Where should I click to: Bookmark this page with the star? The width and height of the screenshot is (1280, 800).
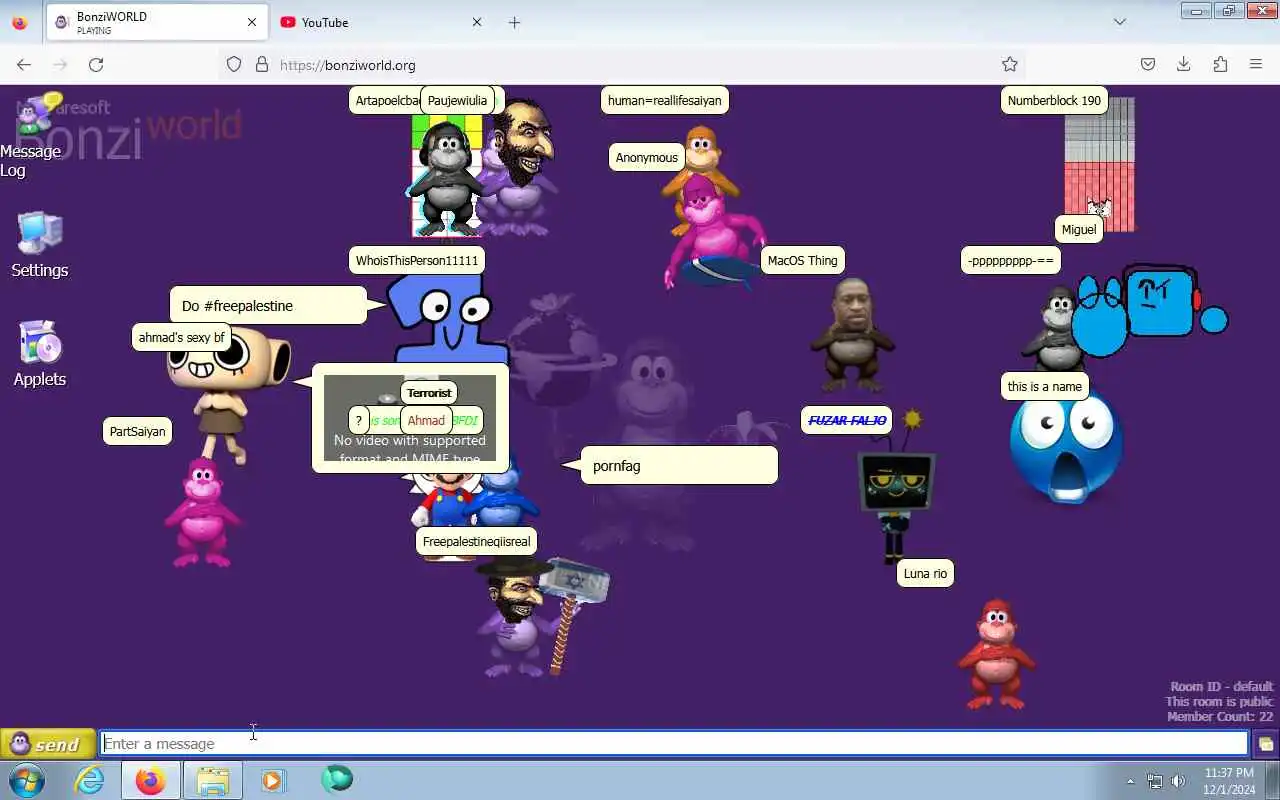(x=1010, y=64)
